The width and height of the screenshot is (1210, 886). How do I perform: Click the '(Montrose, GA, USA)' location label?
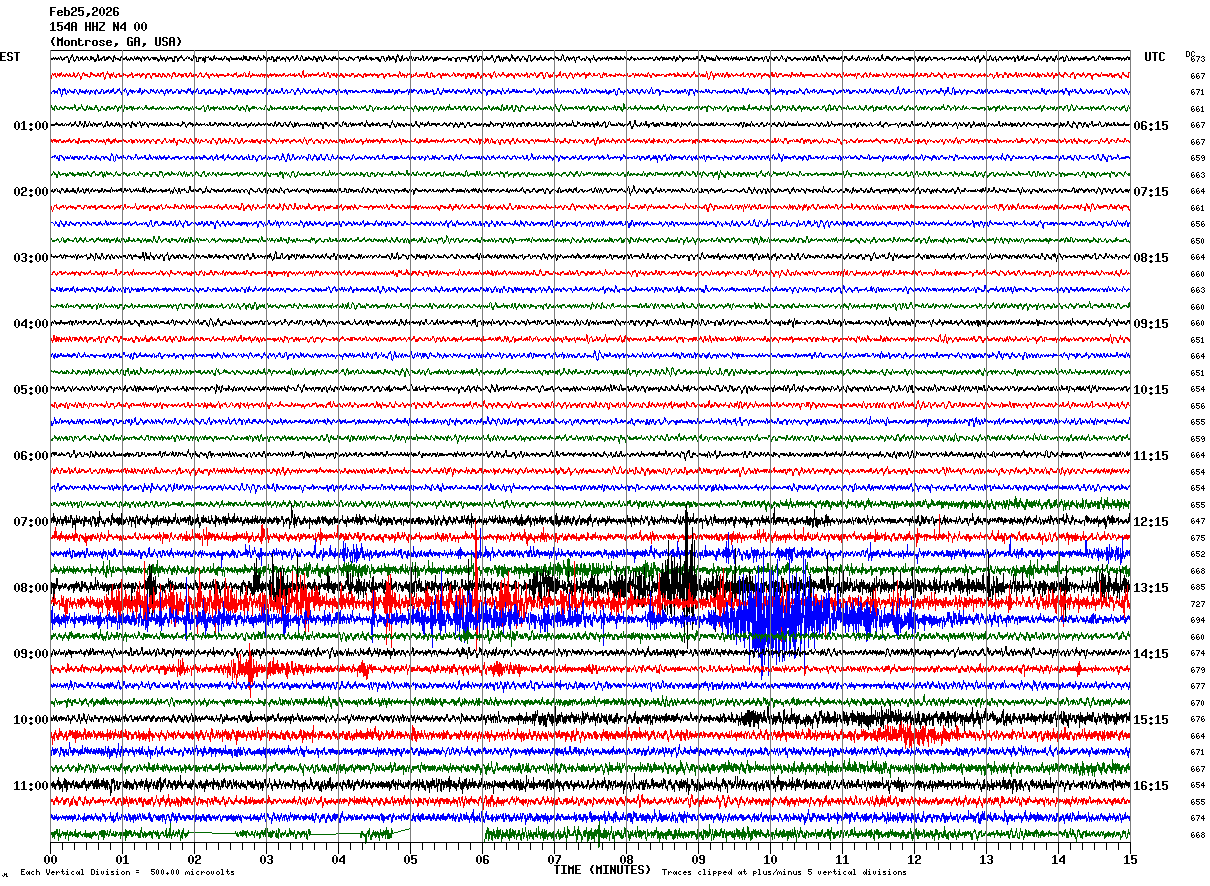click(116, 42)
